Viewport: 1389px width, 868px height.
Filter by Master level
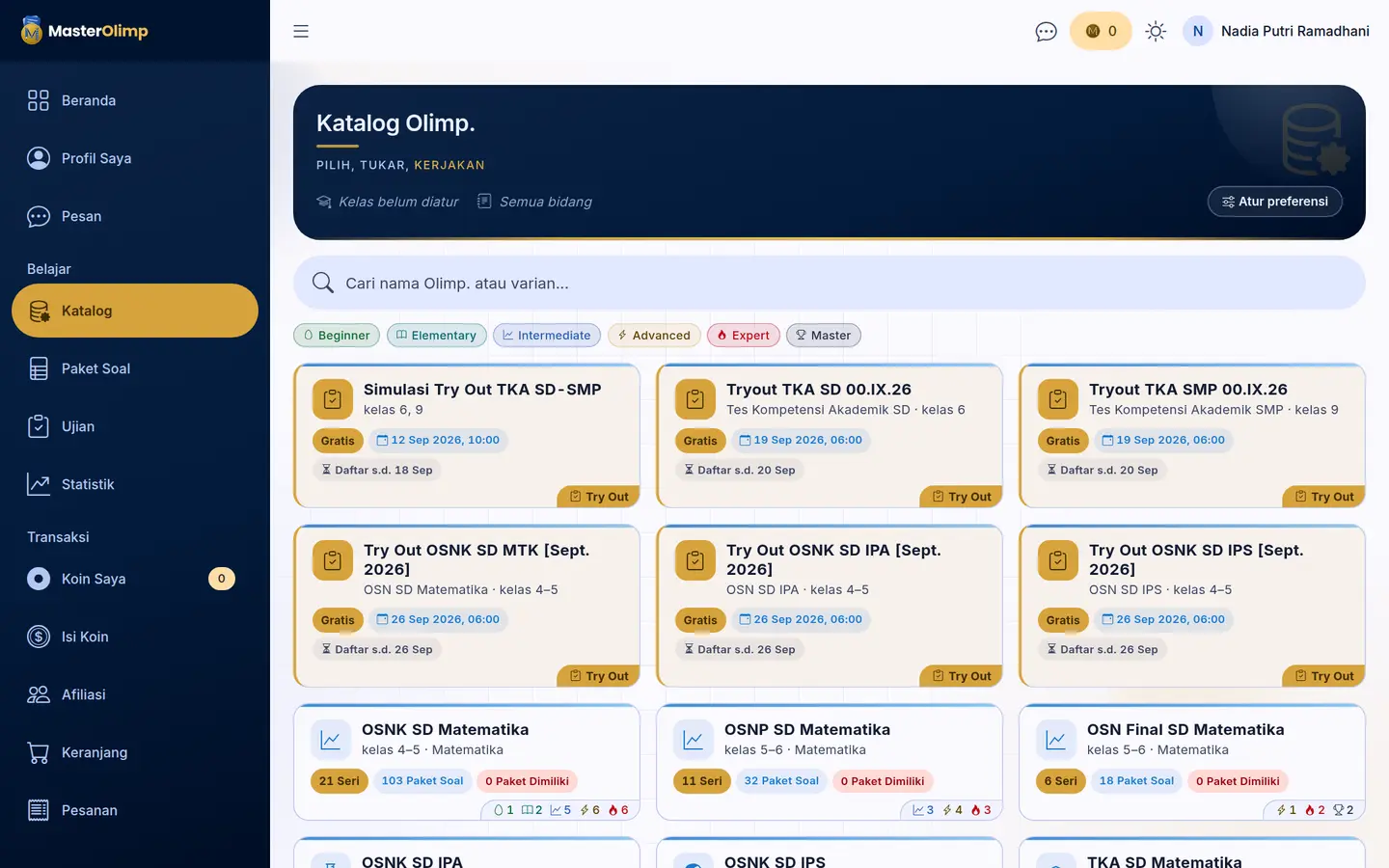[824, 336]
